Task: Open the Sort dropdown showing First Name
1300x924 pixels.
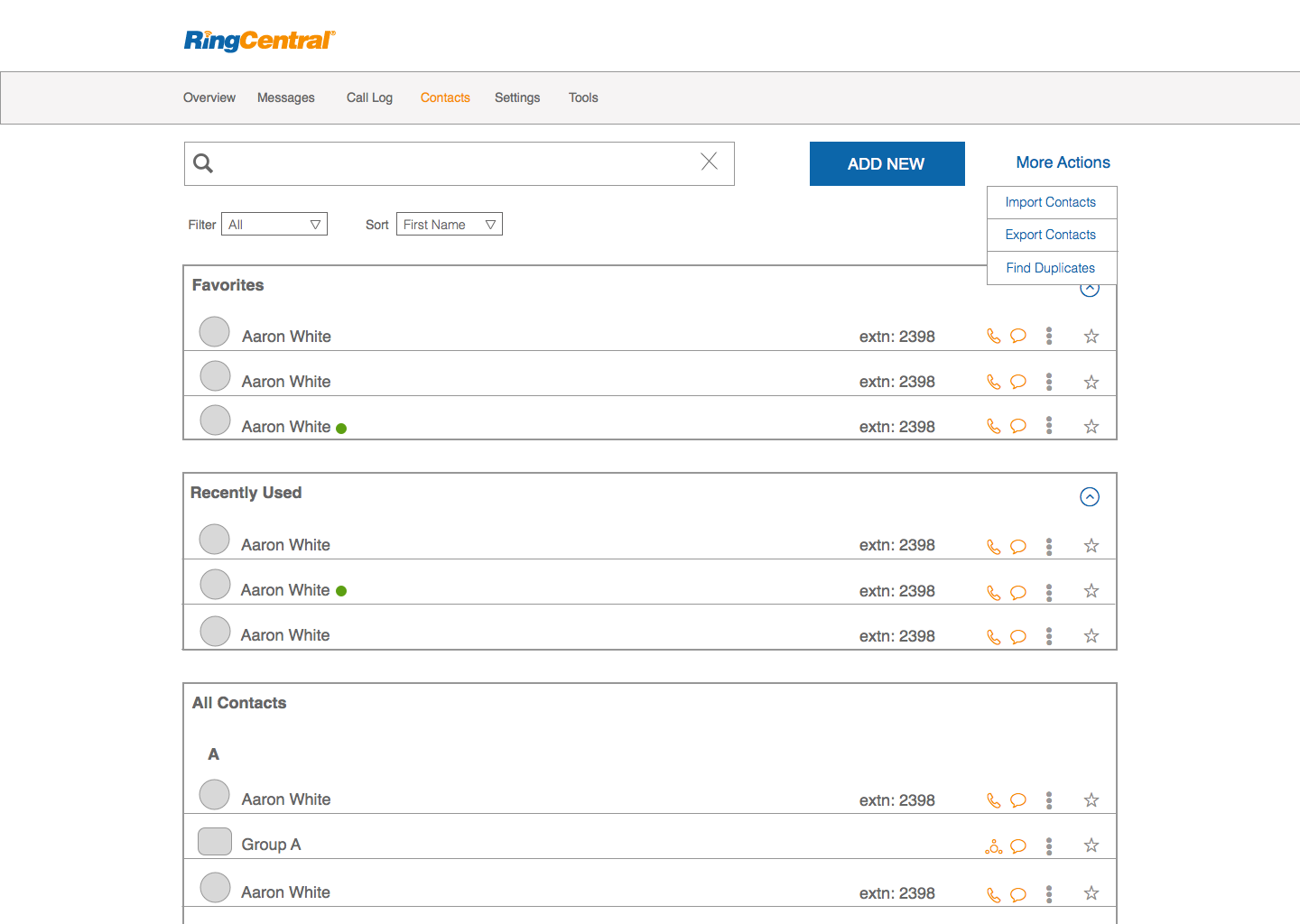Action: click(450, 224)
